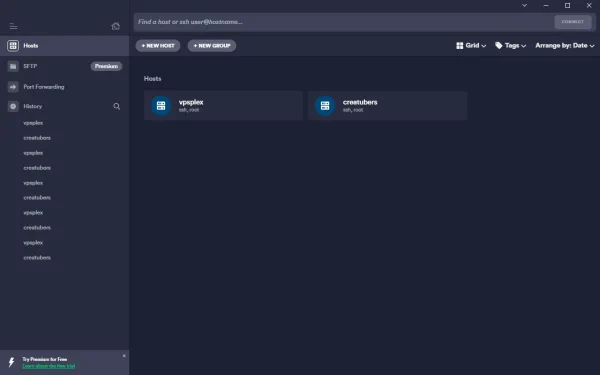
Task: Click the title bar chevron down icon
Action: (525, 5)
